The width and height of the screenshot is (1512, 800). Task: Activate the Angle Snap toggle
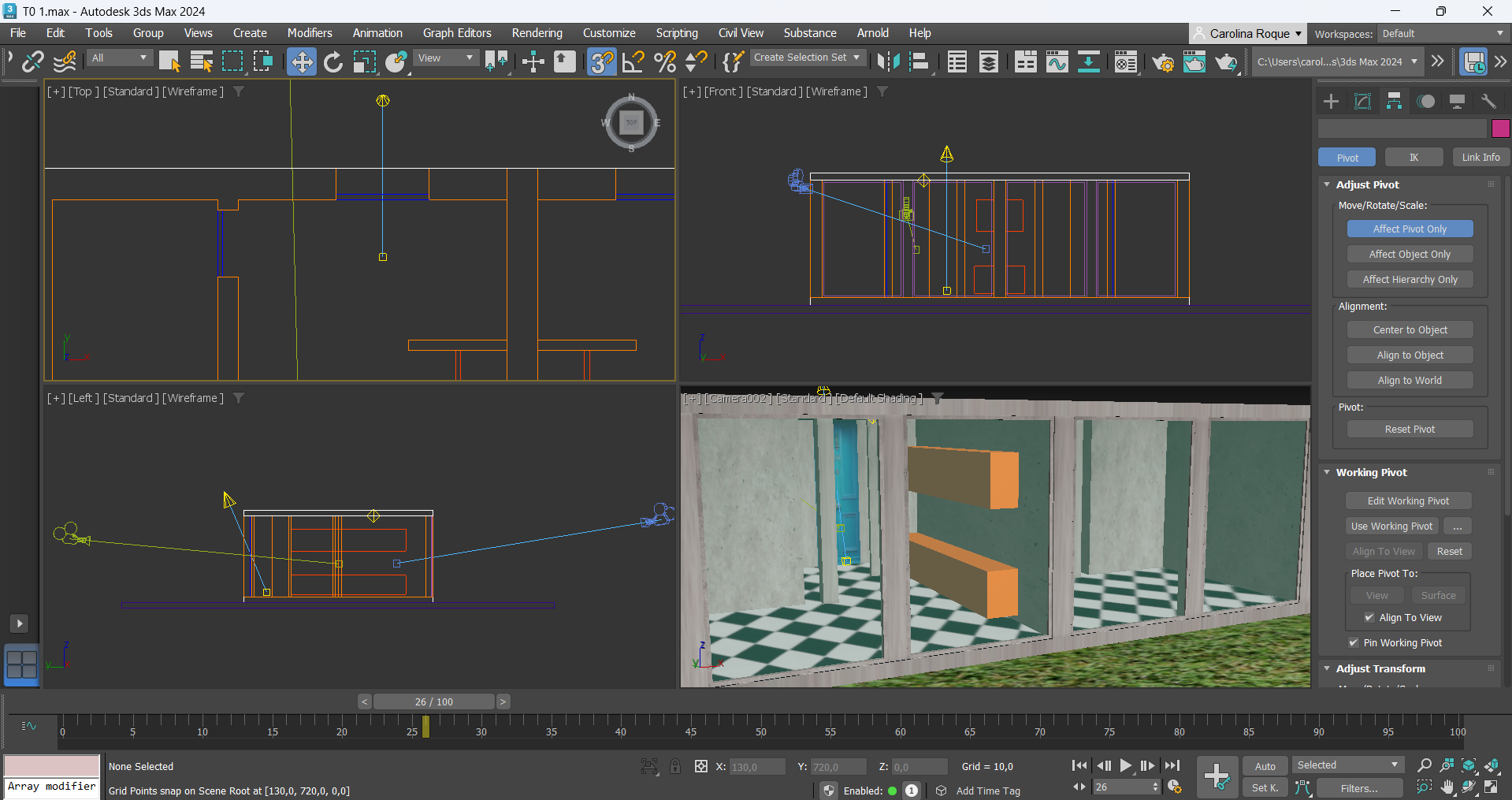coord(633,61)
